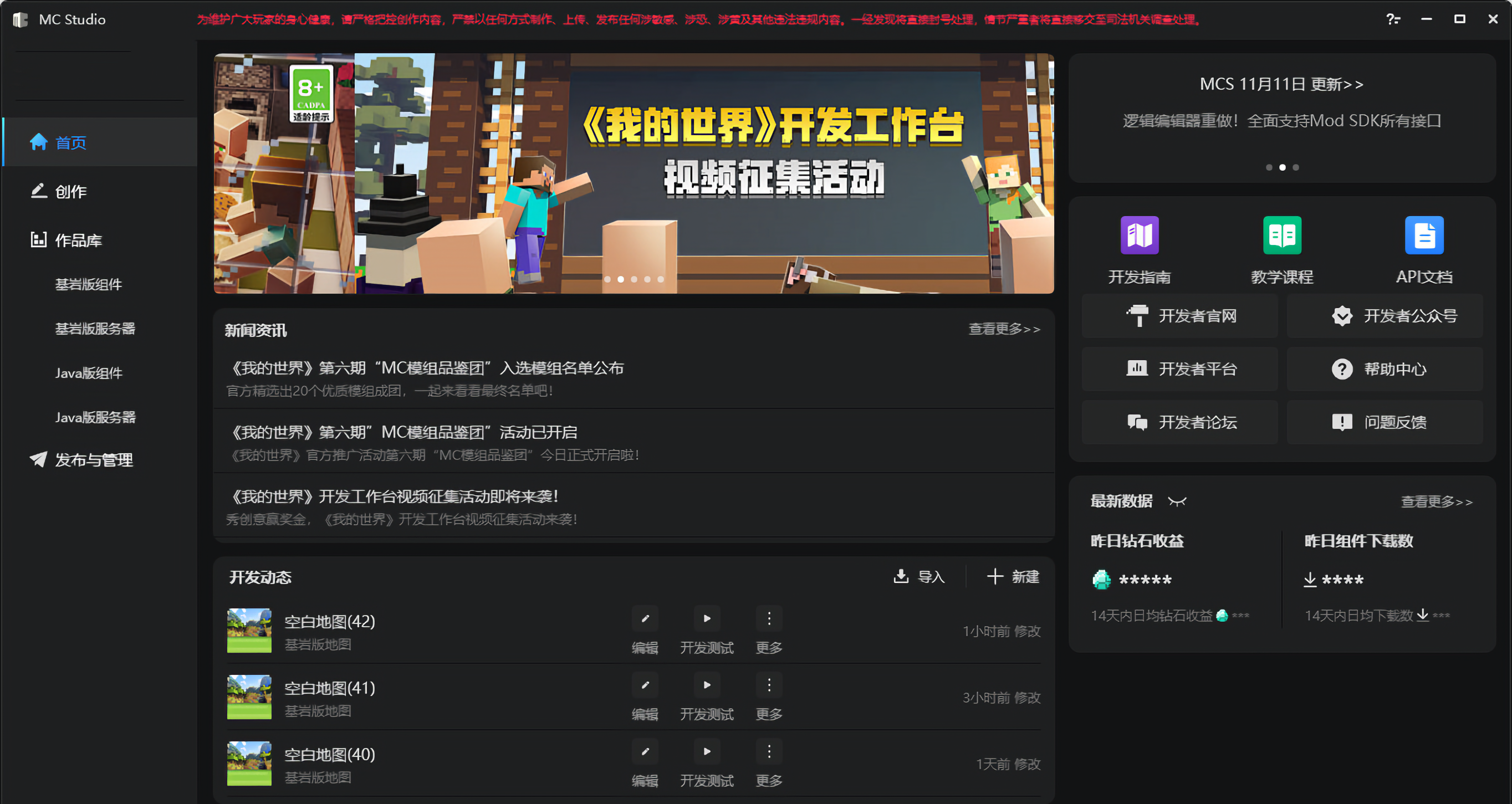Go to 首页 in the sidebar
Screen dimensions: 1512x804
coord(100,142)
